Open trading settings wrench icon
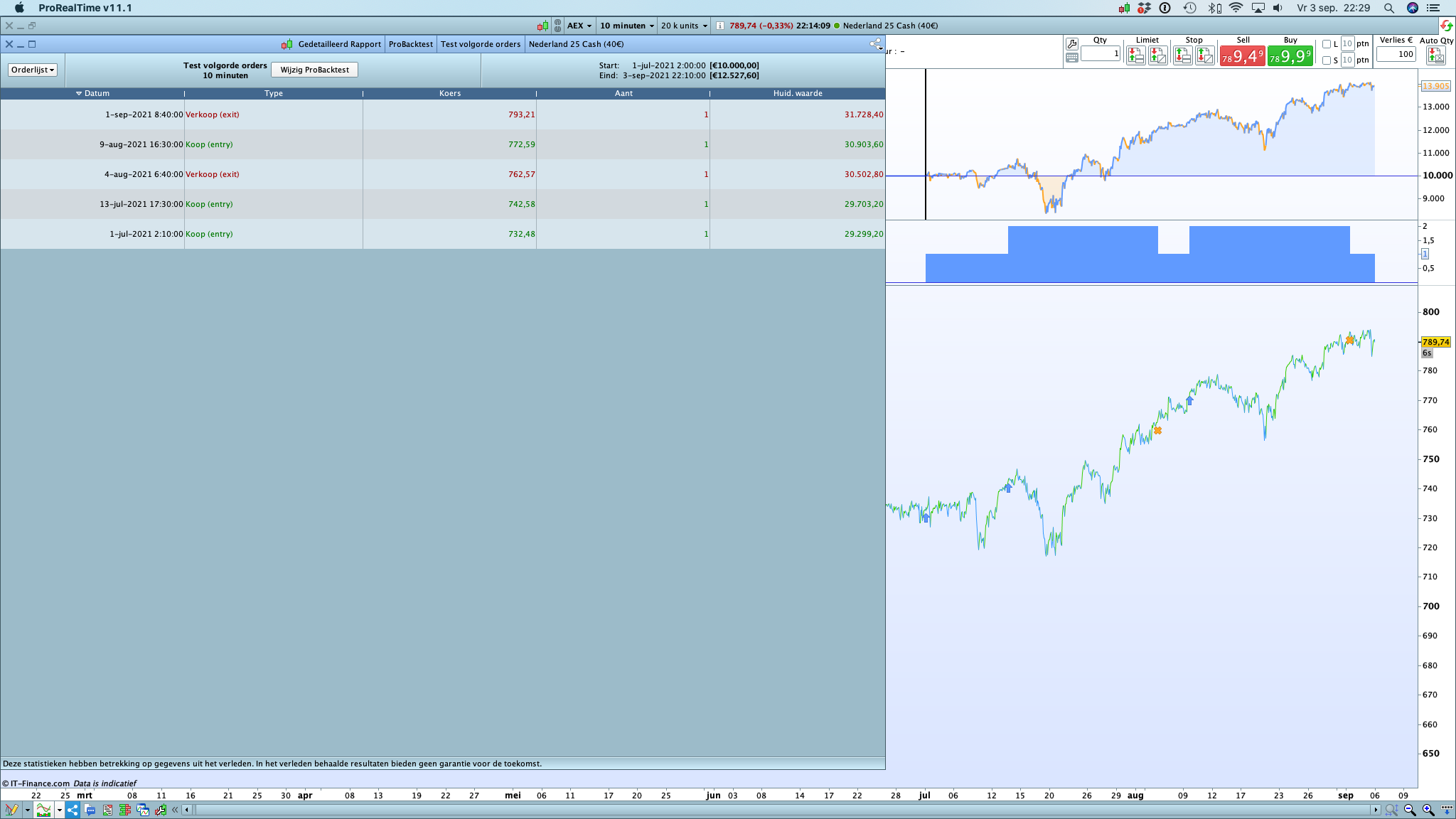This screenshot has height=819, width=1456. pyautogui.click(x=1072, y=44)
